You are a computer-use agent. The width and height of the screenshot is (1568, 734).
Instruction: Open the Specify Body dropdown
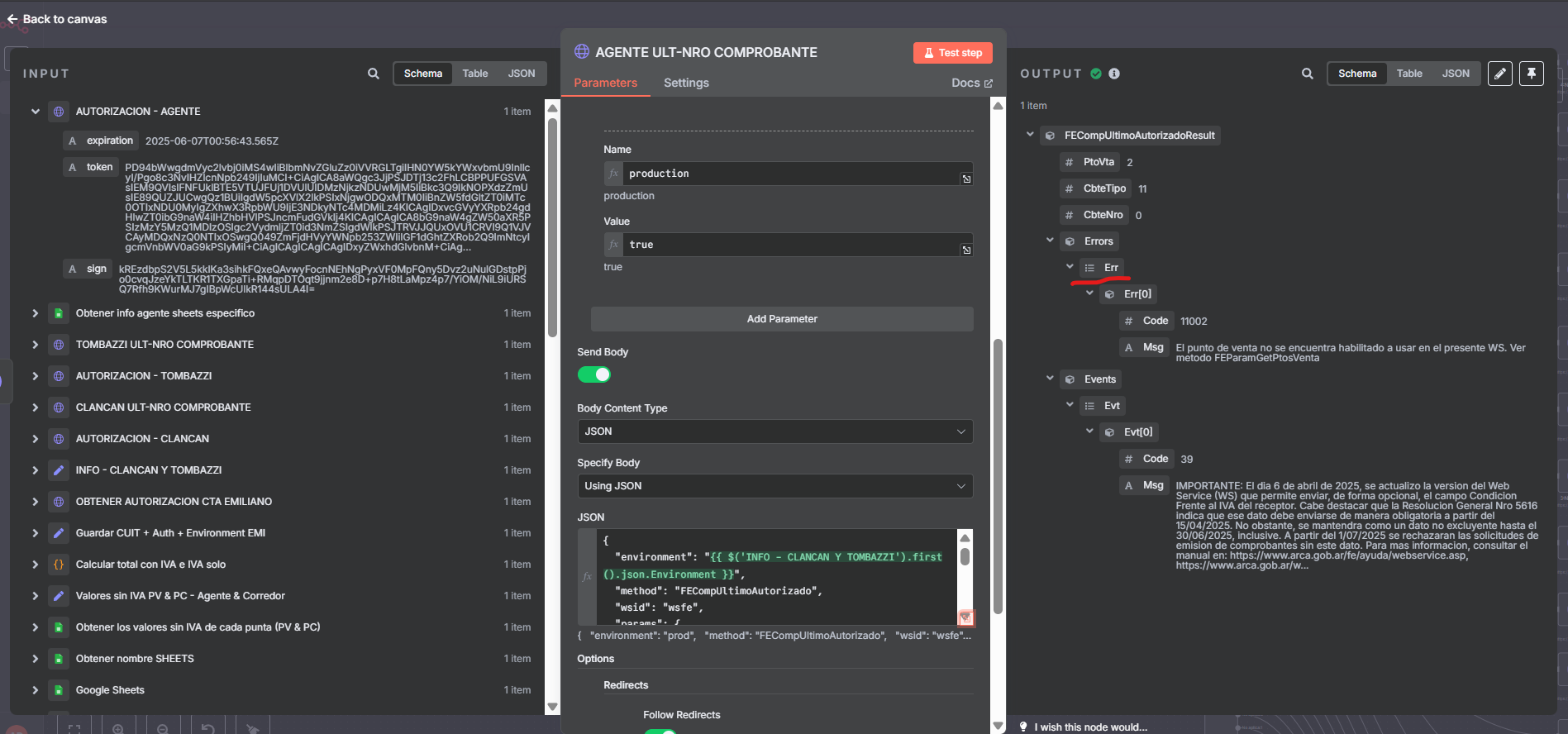(x=774, y=486)
